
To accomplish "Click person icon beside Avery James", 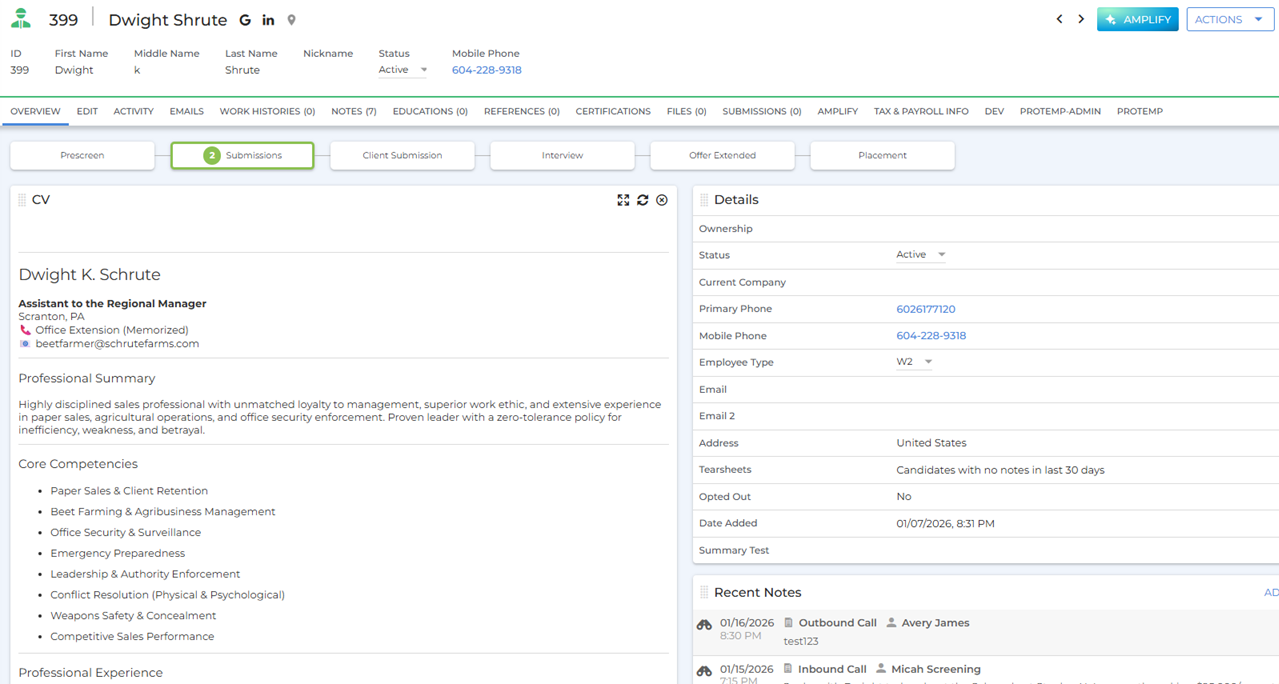I will click(891, 623).
